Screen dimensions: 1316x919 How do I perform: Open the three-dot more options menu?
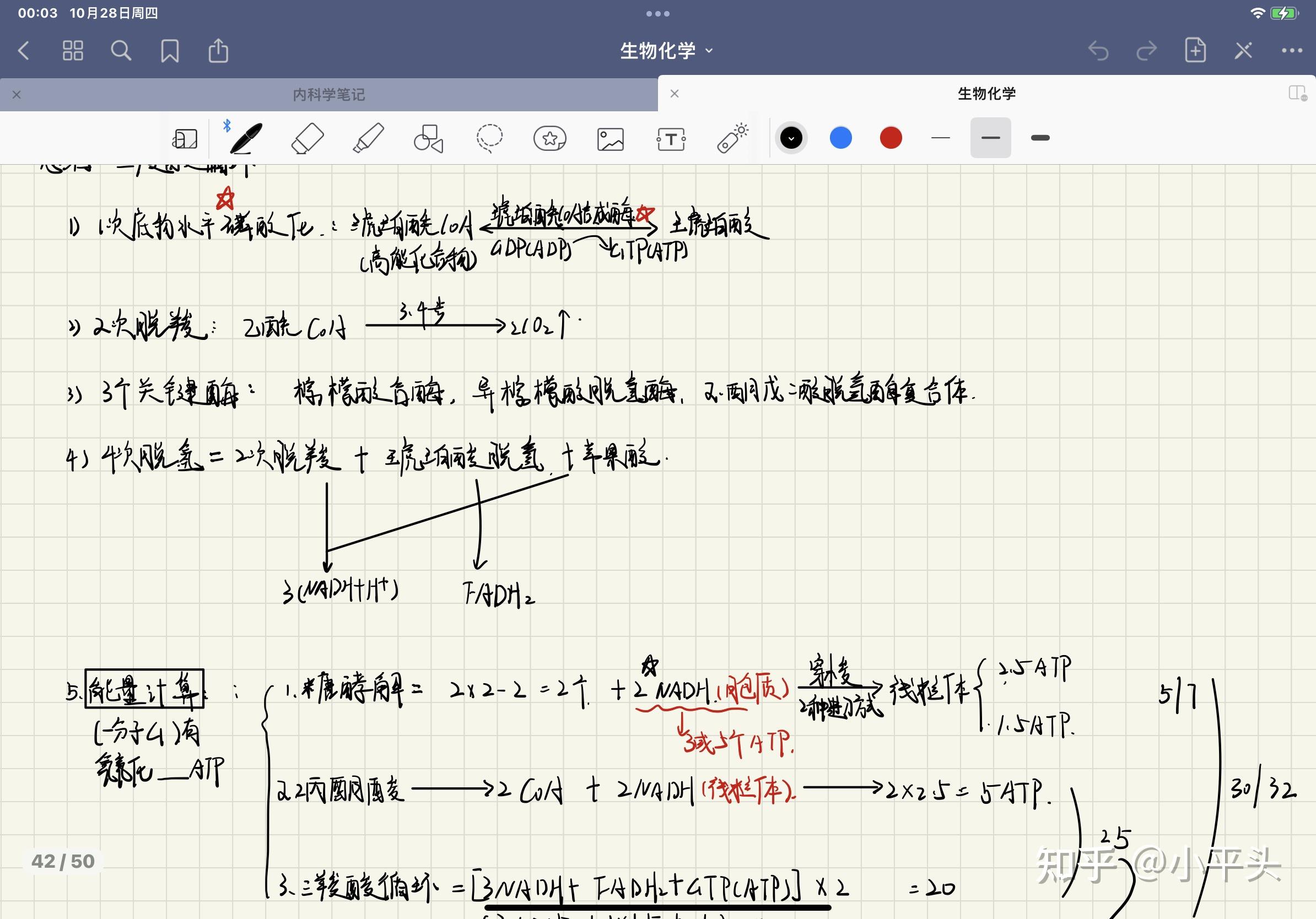pyautogui.click(x=1292, y=51)
